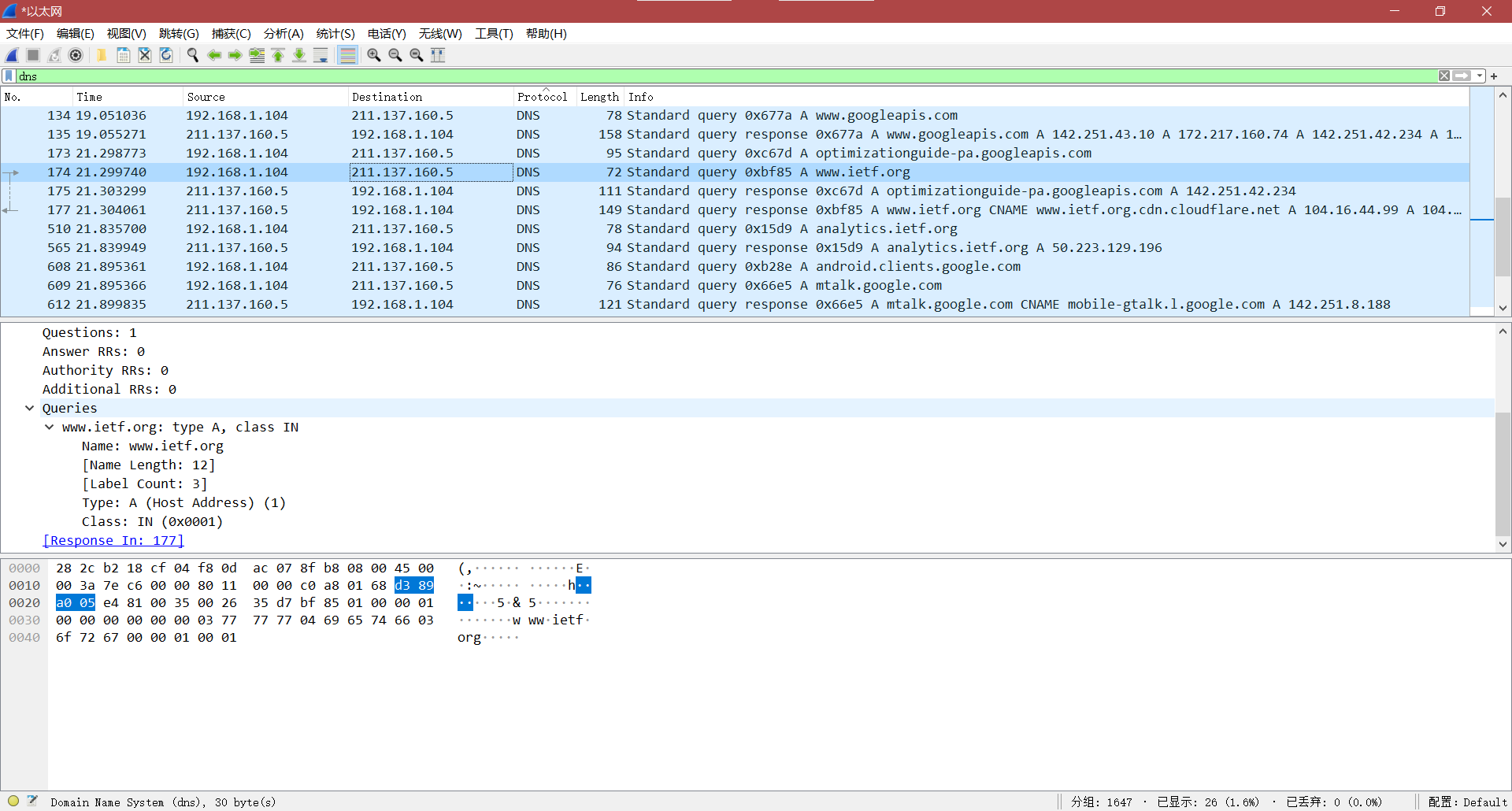Select packet 612 mtalk.google.com response

735,304
